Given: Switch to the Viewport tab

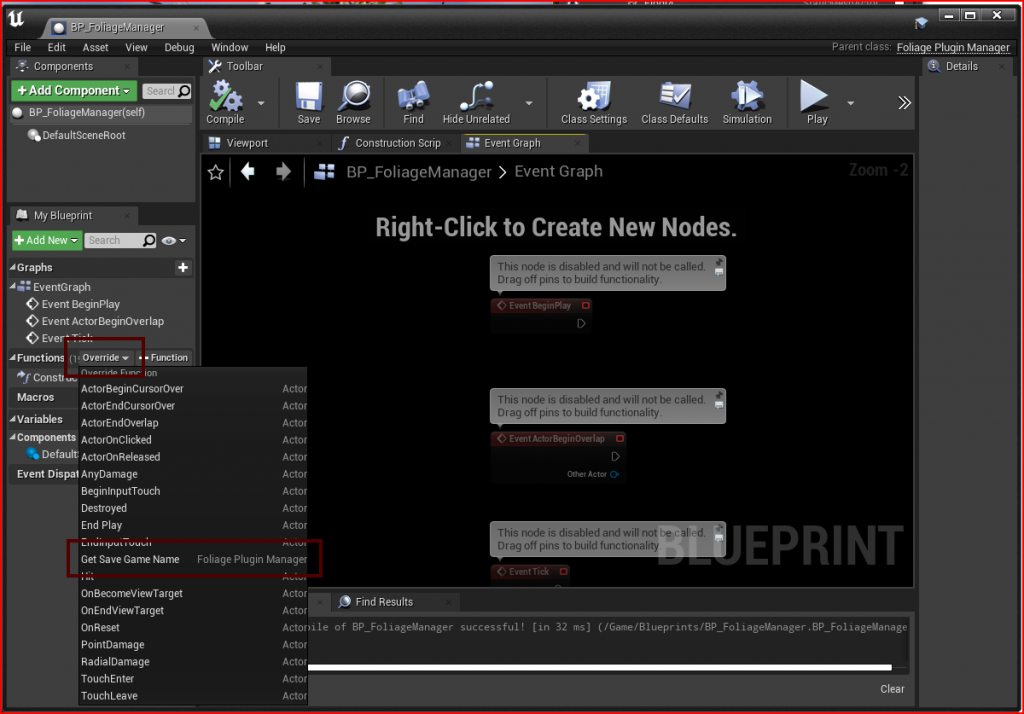Looking at the screenshot, I should [x=247, y=143].
